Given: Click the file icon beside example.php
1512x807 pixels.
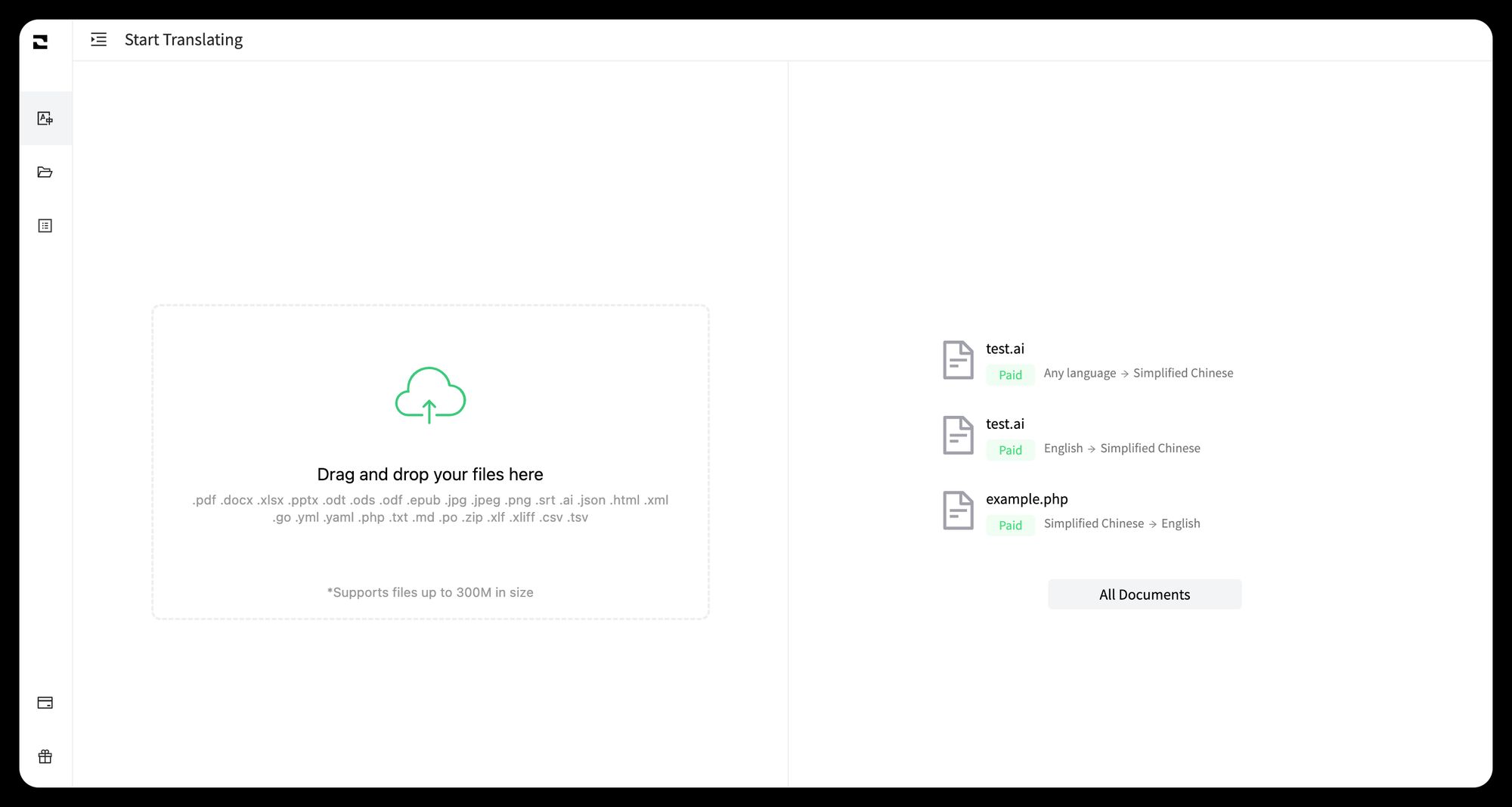Looking at the screenshot, I should coord(958,511).
